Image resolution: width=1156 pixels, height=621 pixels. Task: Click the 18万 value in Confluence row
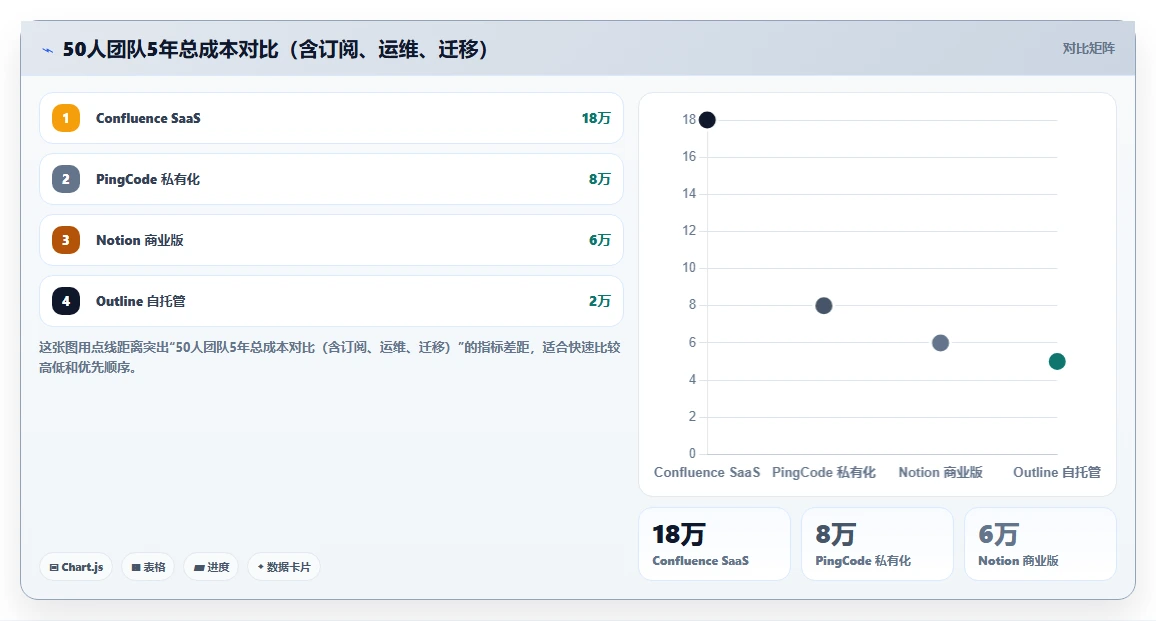pyautogui.click(x=596, y=118)
